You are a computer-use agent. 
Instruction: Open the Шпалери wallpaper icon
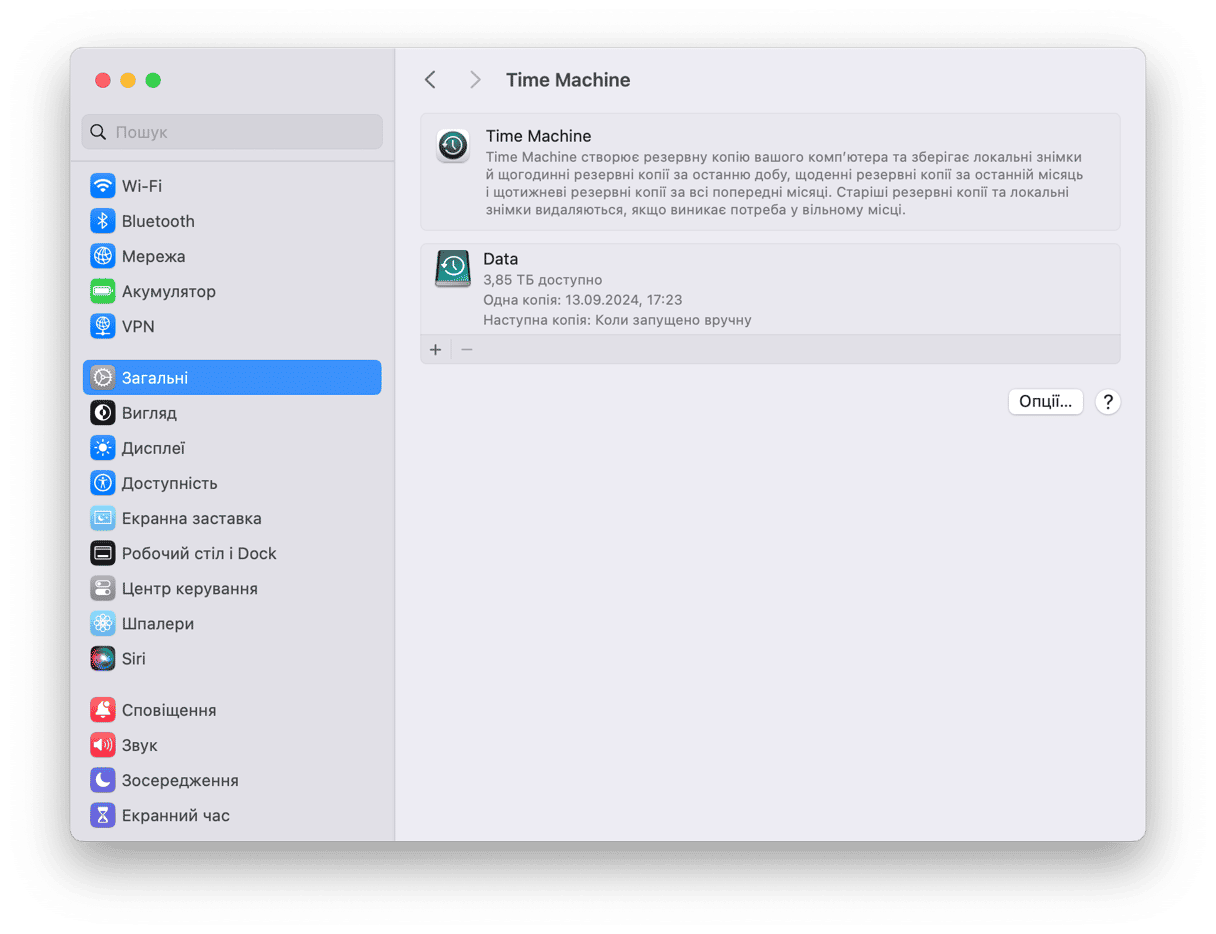(103, 623)
